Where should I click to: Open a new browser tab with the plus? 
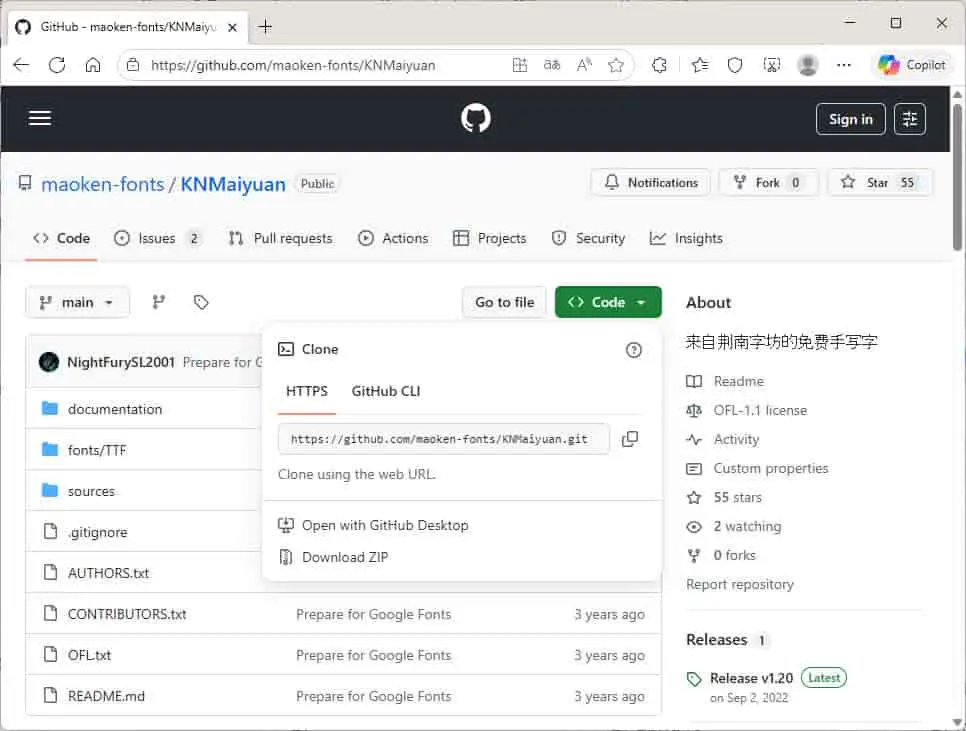tap(265, 26)
